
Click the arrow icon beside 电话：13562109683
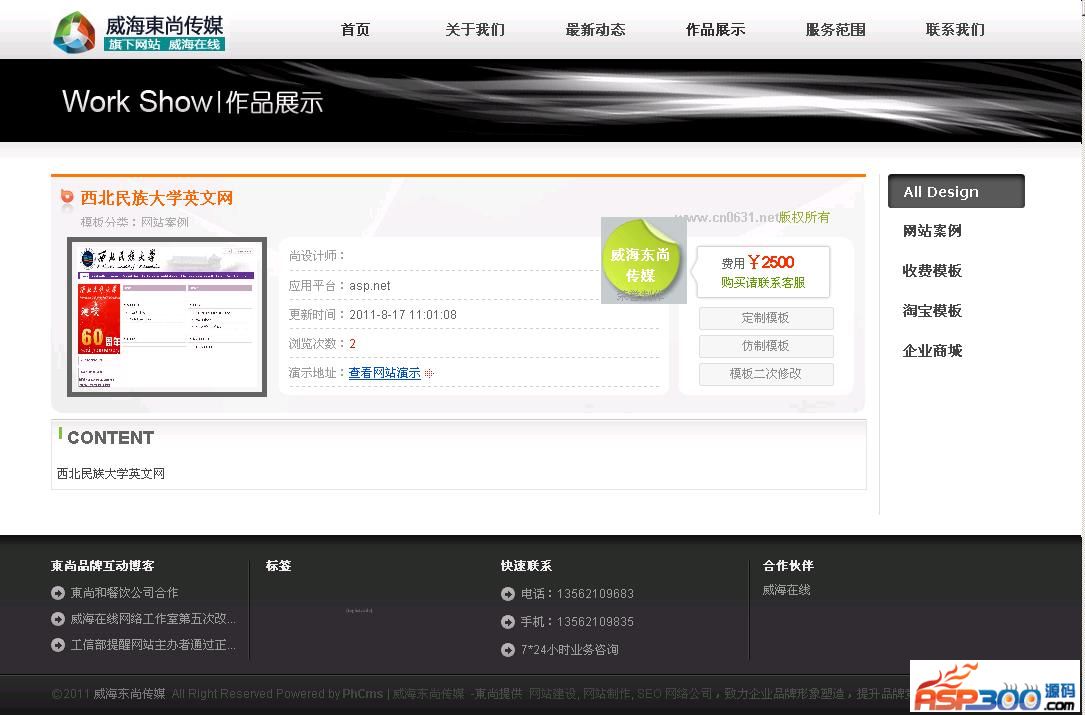(x=508, y=594)
